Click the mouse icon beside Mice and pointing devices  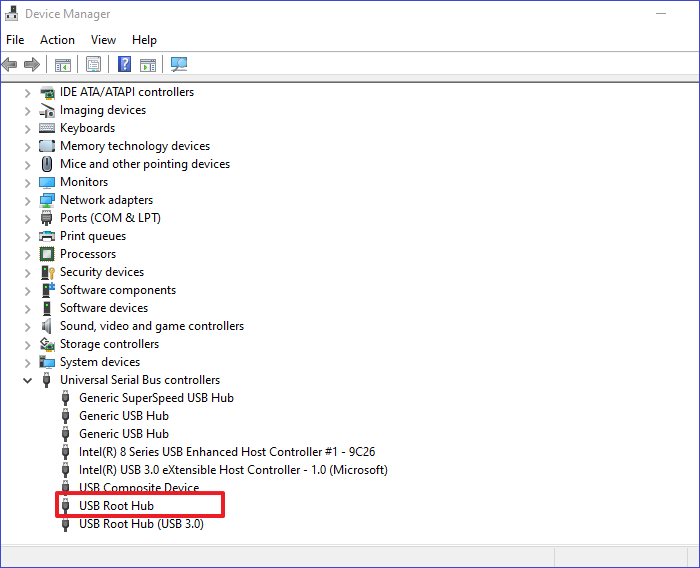(x=47, y=164)
